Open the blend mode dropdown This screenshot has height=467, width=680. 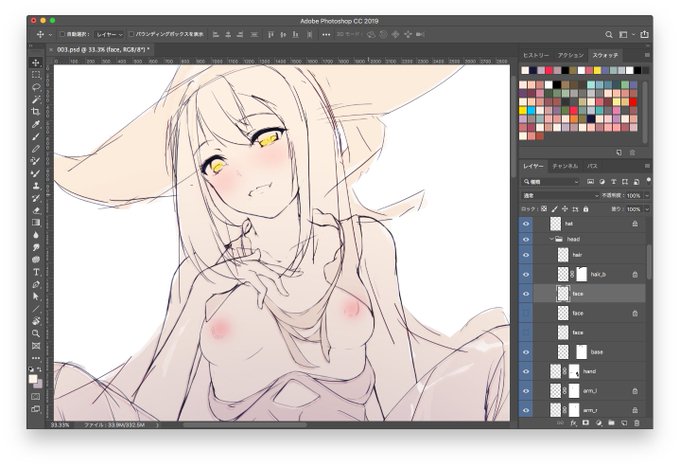tap(560, 196)
